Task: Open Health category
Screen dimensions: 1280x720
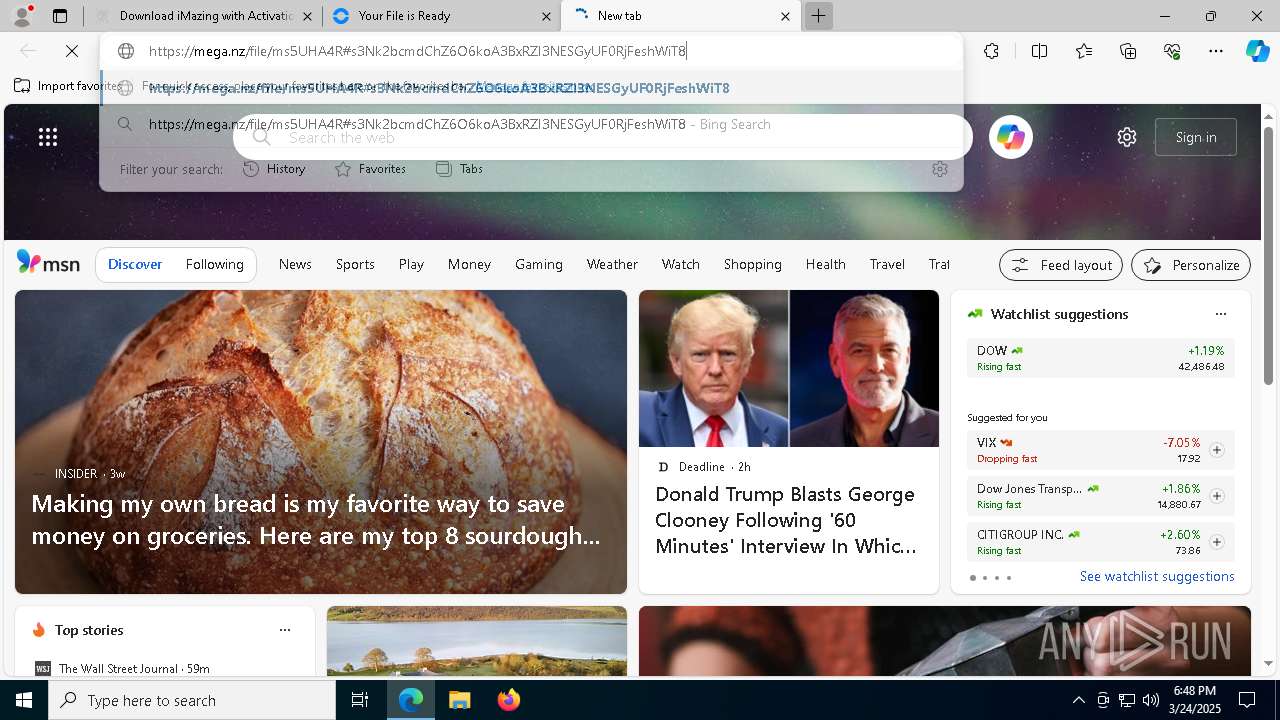Action: tap(825, 264)
